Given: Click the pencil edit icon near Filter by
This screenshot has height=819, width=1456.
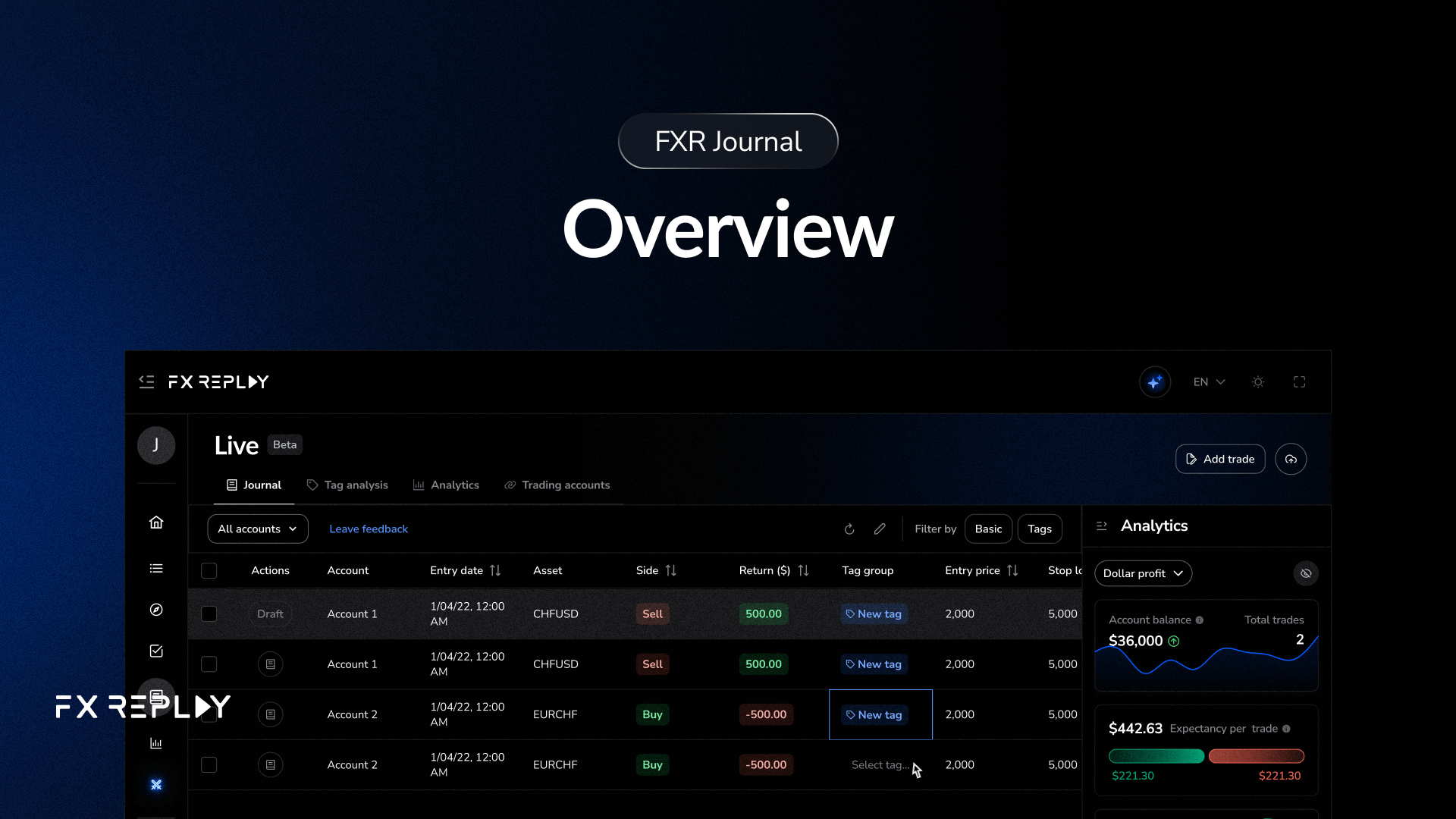Looking at the screenshot, I should pos(880,529).
